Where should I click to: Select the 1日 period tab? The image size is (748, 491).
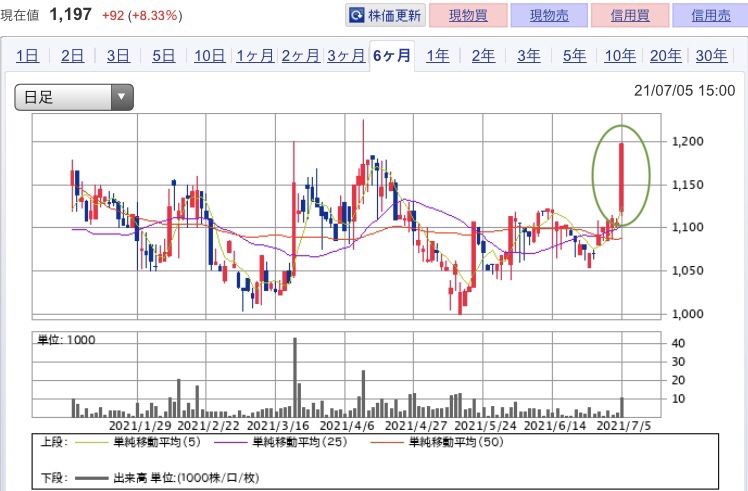[x=27, y=56]
